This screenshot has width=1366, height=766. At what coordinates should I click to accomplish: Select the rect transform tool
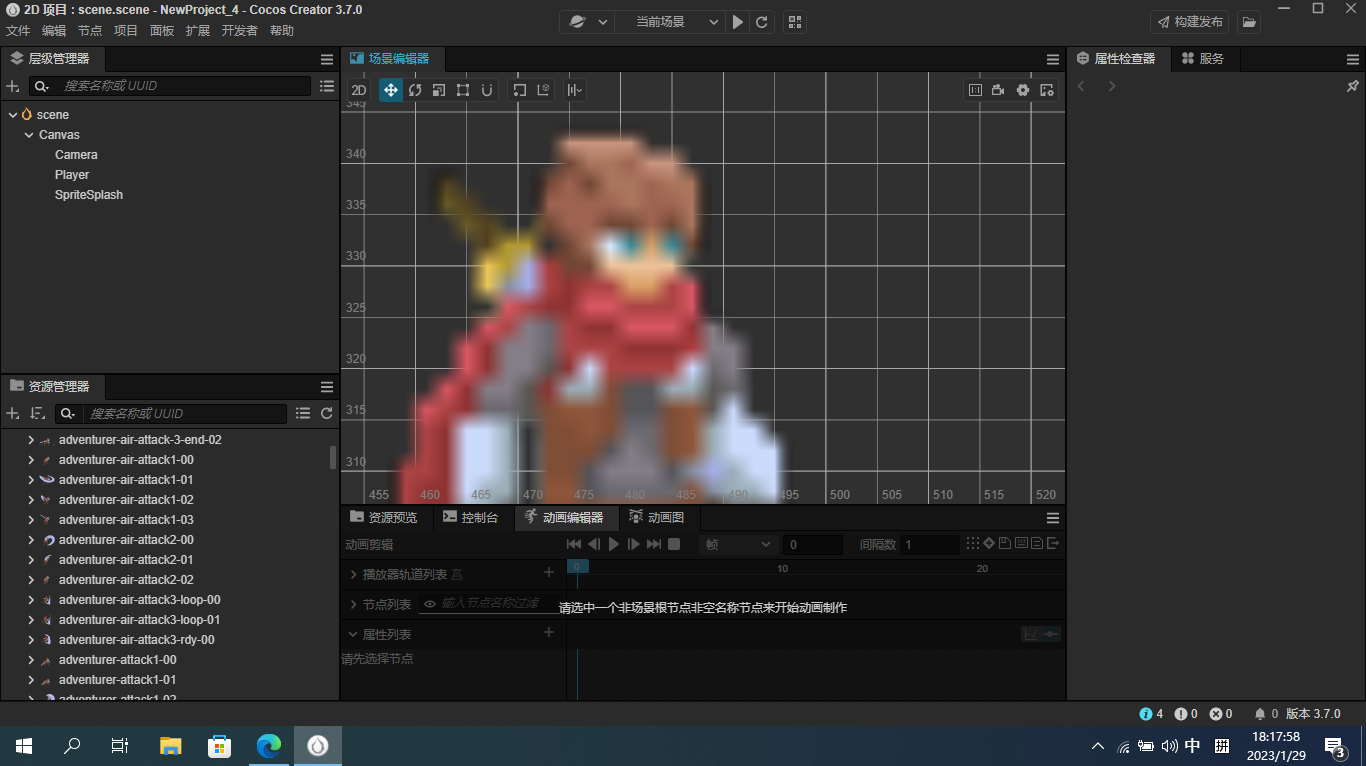click(463, 90)
